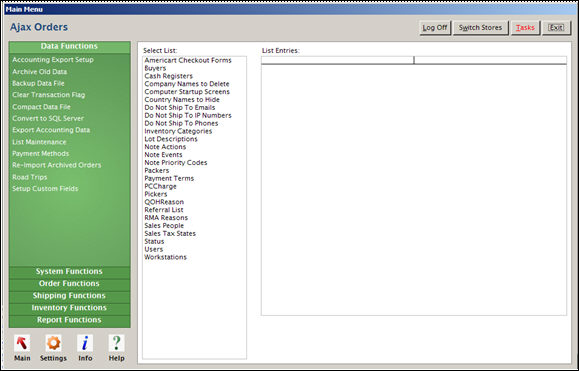The height and width of the screenshot is (371, 579).
Task: Open Compact Data File
Action: pos(41,107)
